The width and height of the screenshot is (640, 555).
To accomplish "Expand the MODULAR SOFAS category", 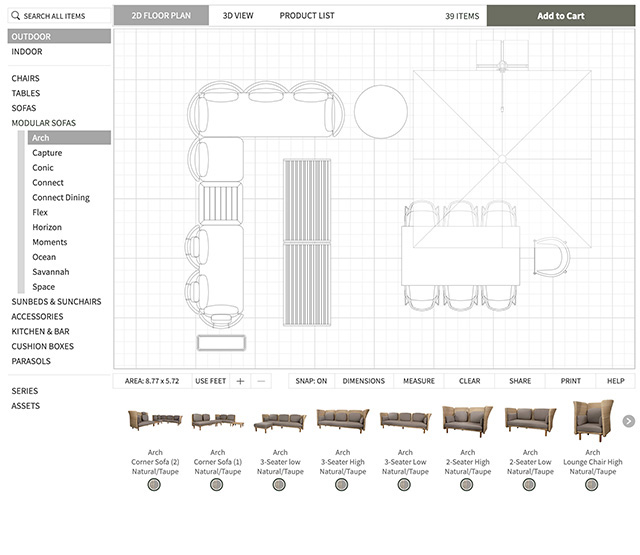I will coord(43,123).
